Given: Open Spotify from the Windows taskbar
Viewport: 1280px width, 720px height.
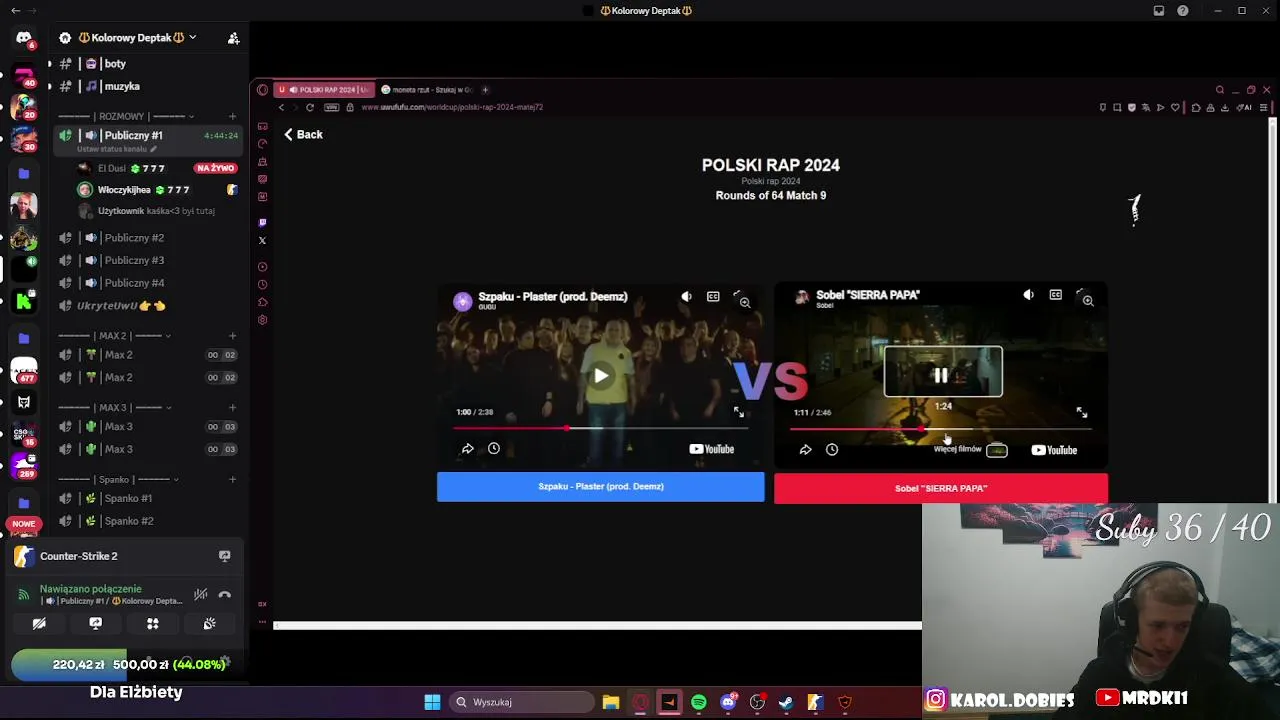Looking at the screenshot, I should click(x=699, y=702).
